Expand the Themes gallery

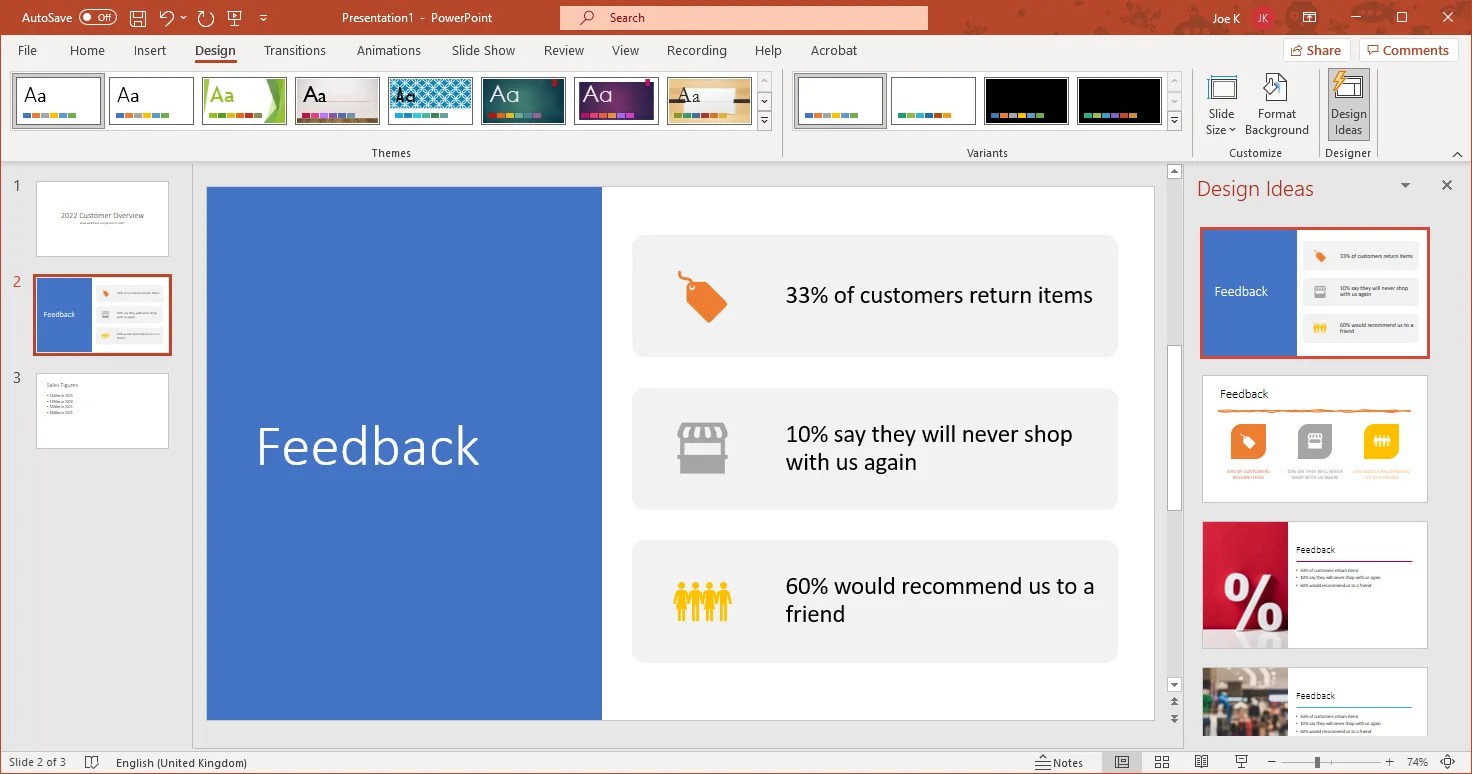(x=764, y=121)
